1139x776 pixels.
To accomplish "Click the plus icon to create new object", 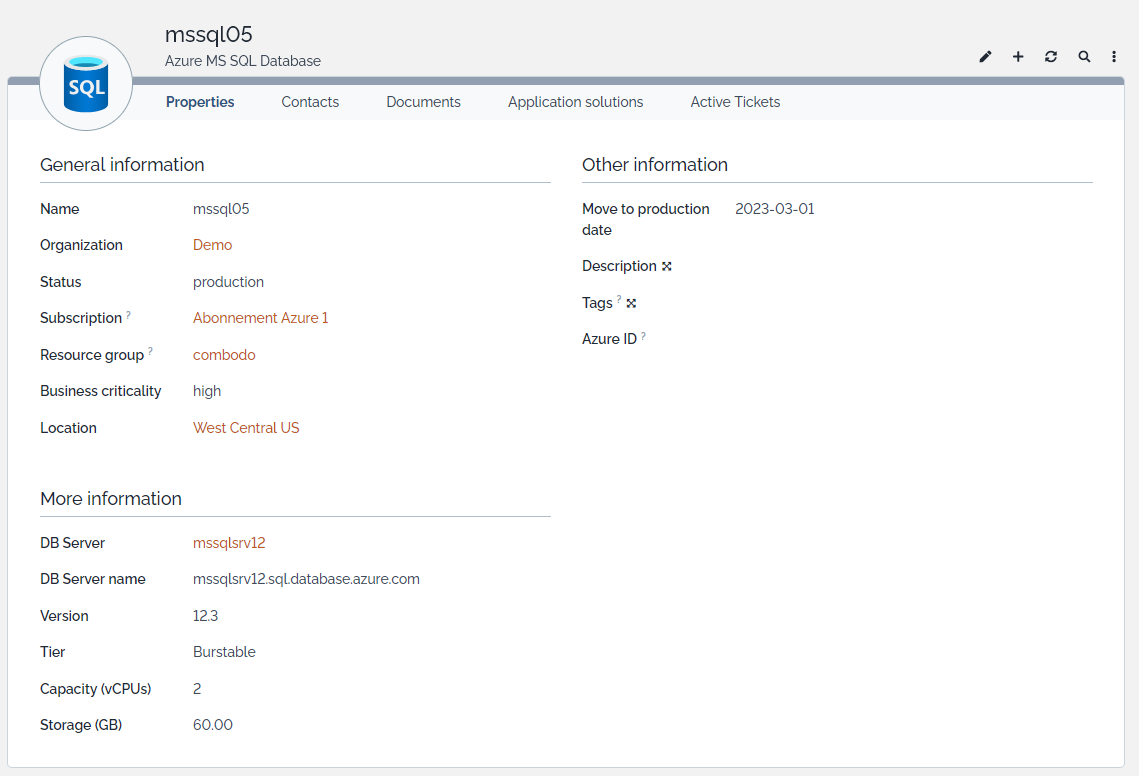I will point(1018,57).
